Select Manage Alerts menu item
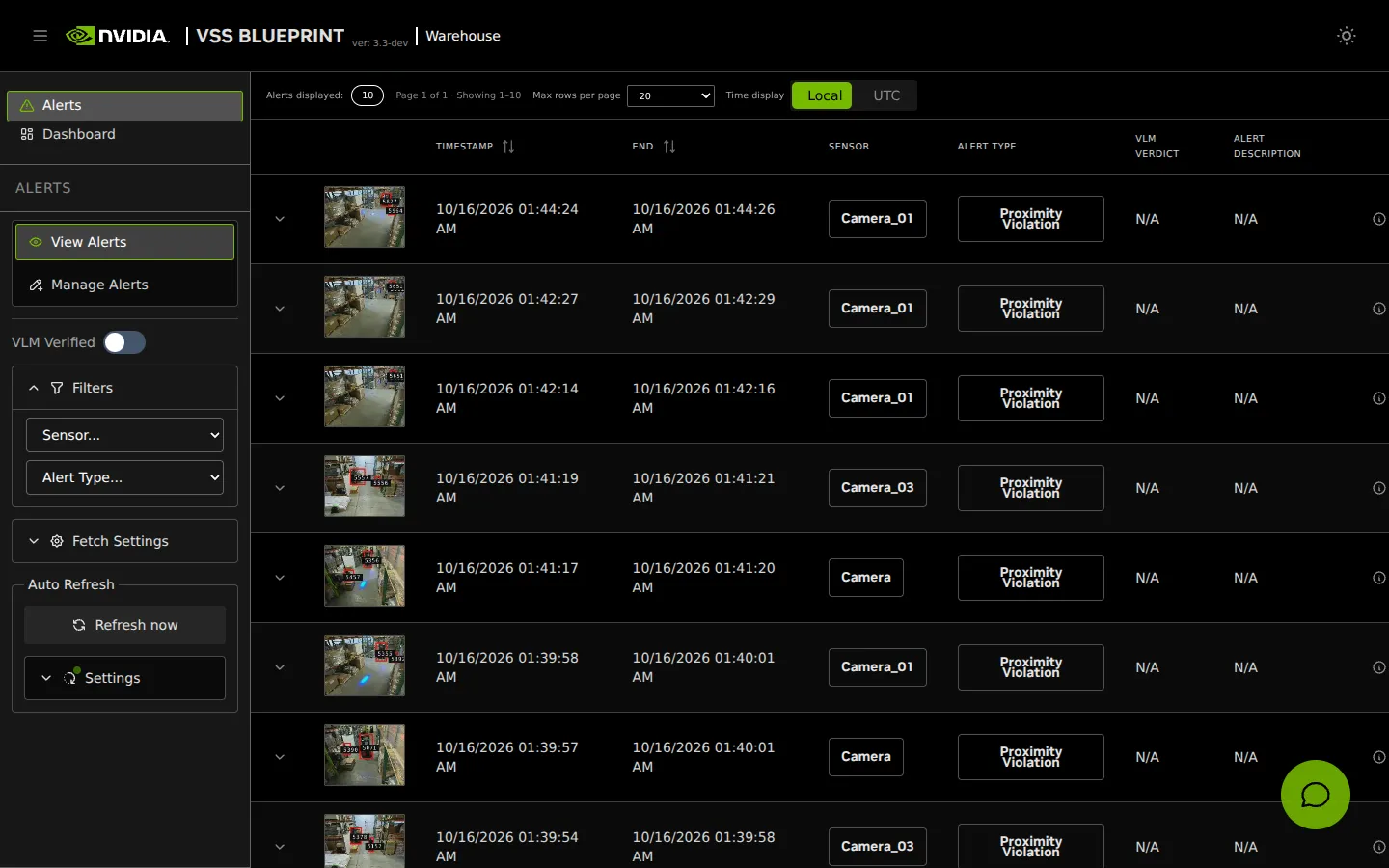Image resolution: width=1389 pixels, height=868 pixels. (124, 285)
